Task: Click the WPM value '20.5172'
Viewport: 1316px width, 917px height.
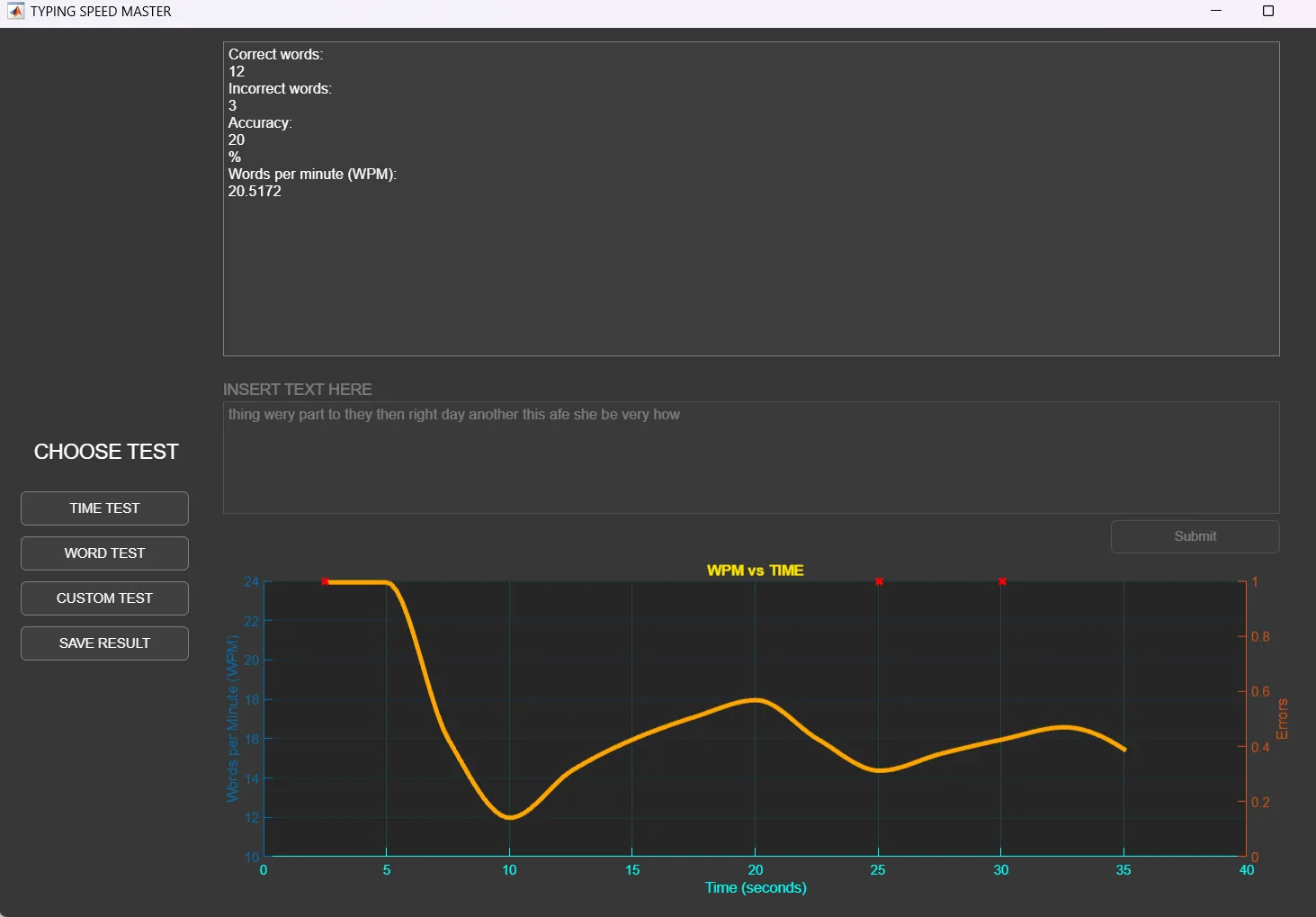Action: (255, 191)
